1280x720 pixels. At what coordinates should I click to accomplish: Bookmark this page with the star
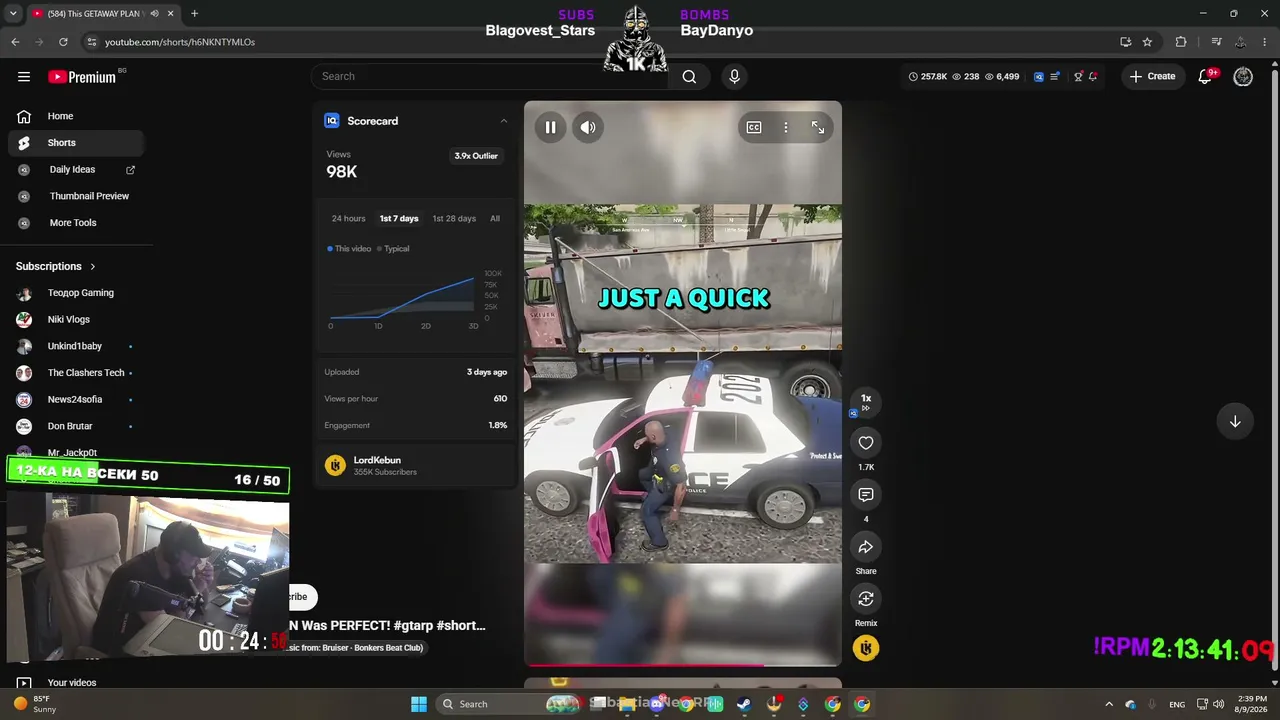click(x=1147, y=42)
